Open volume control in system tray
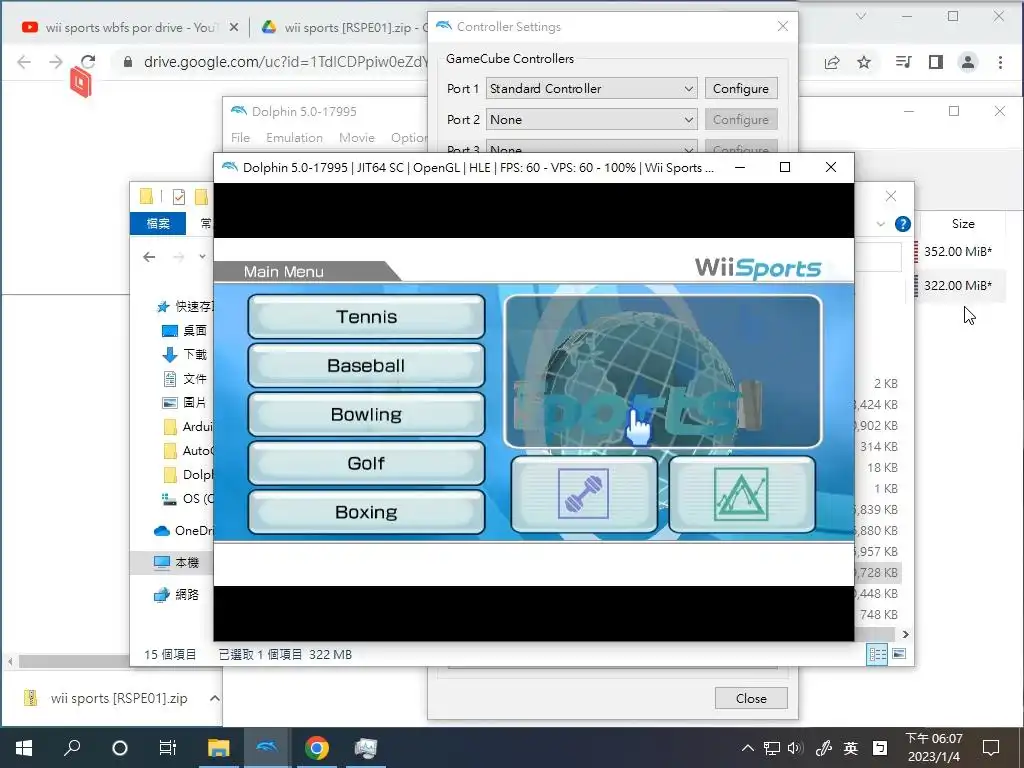1024x768 pixels. 794,748
